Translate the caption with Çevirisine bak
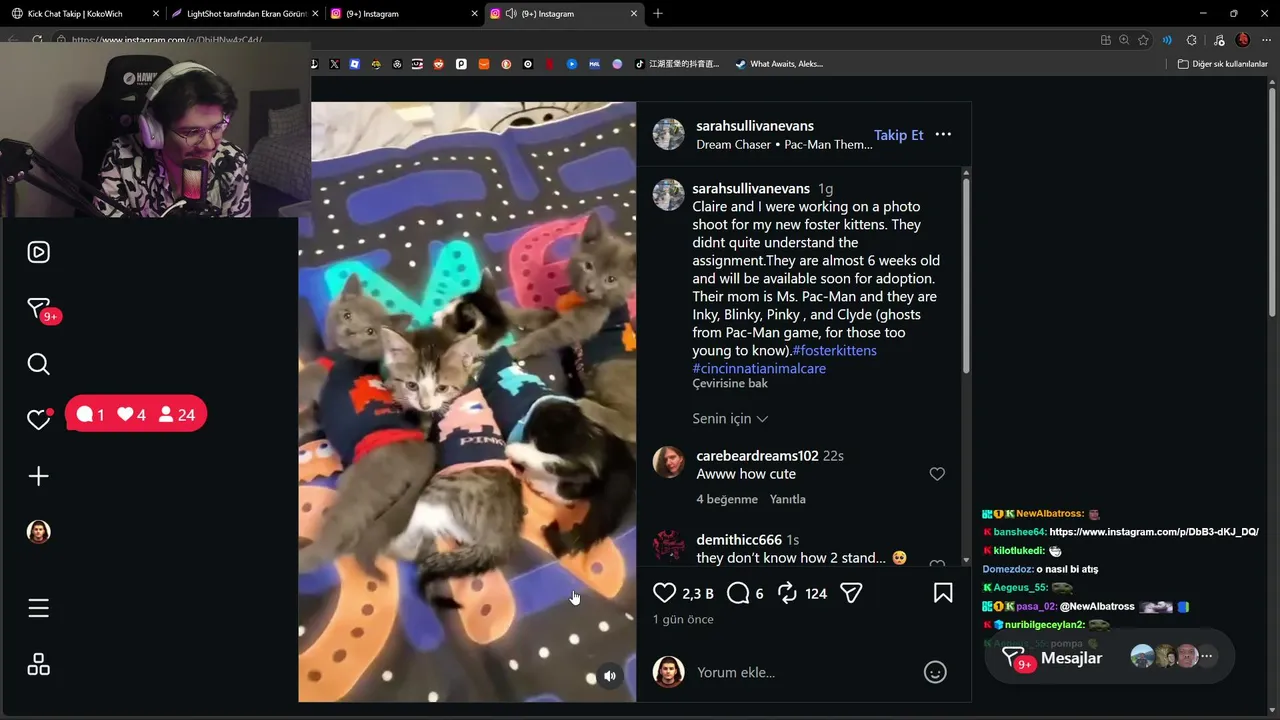The width and height of the screenshot is (1280, 720). coord(730,384)
